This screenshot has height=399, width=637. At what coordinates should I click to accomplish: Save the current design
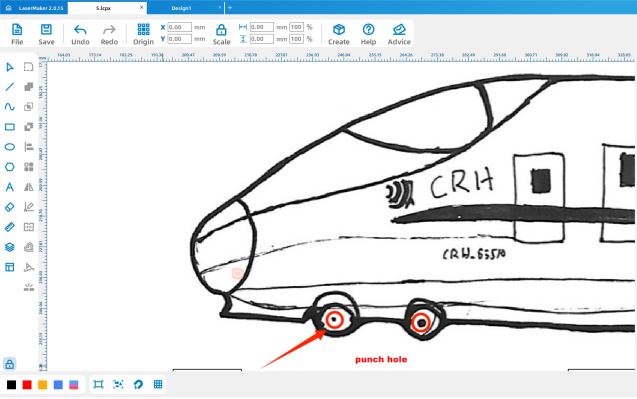coord(46,34)
